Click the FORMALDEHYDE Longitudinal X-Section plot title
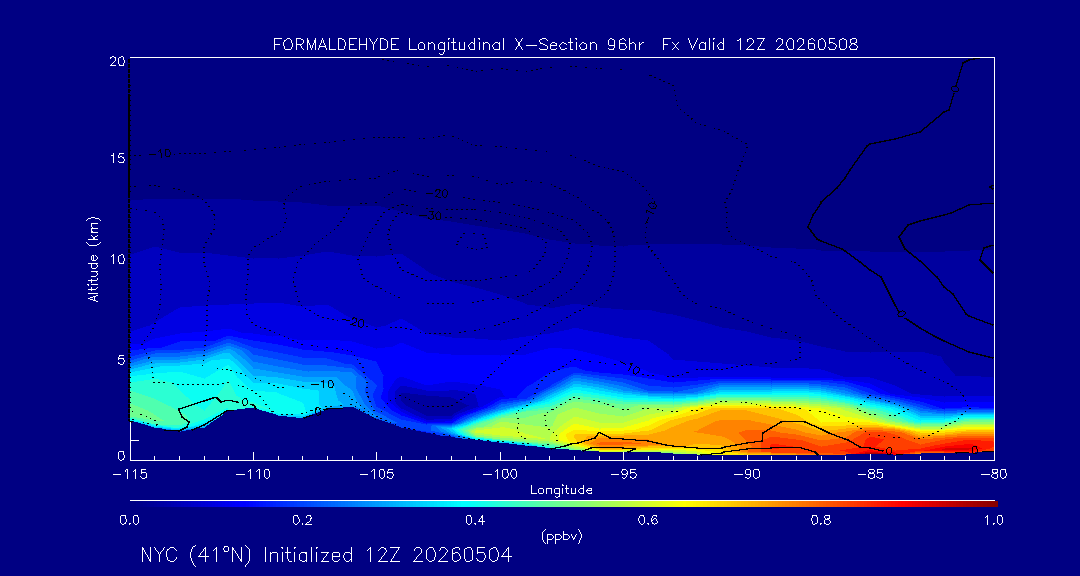This screenshot has height=576, width=1080. (x=565, y=45)
